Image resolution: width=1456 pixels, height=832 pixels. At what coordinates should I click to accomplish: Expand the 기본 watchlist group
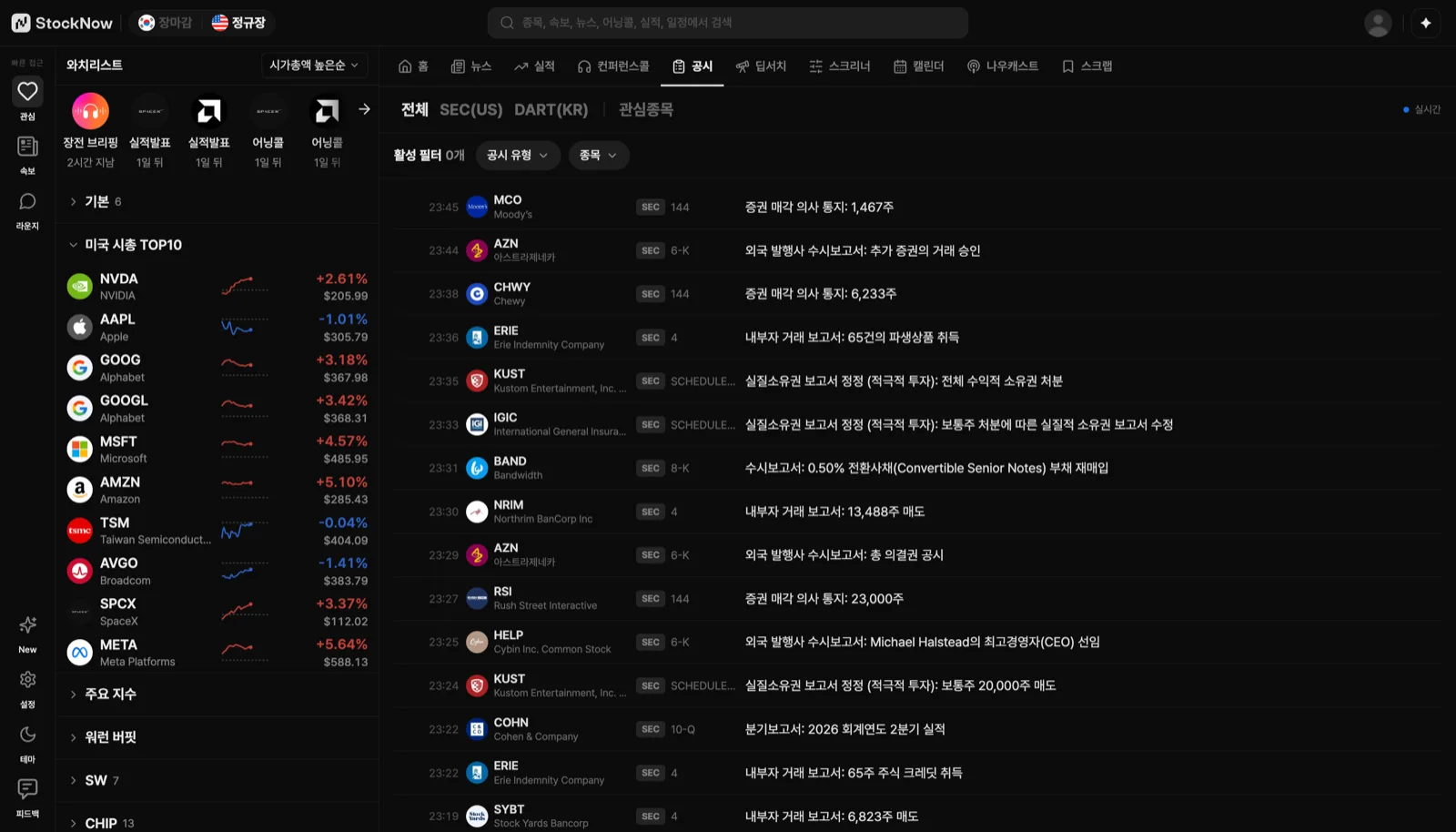217,201
